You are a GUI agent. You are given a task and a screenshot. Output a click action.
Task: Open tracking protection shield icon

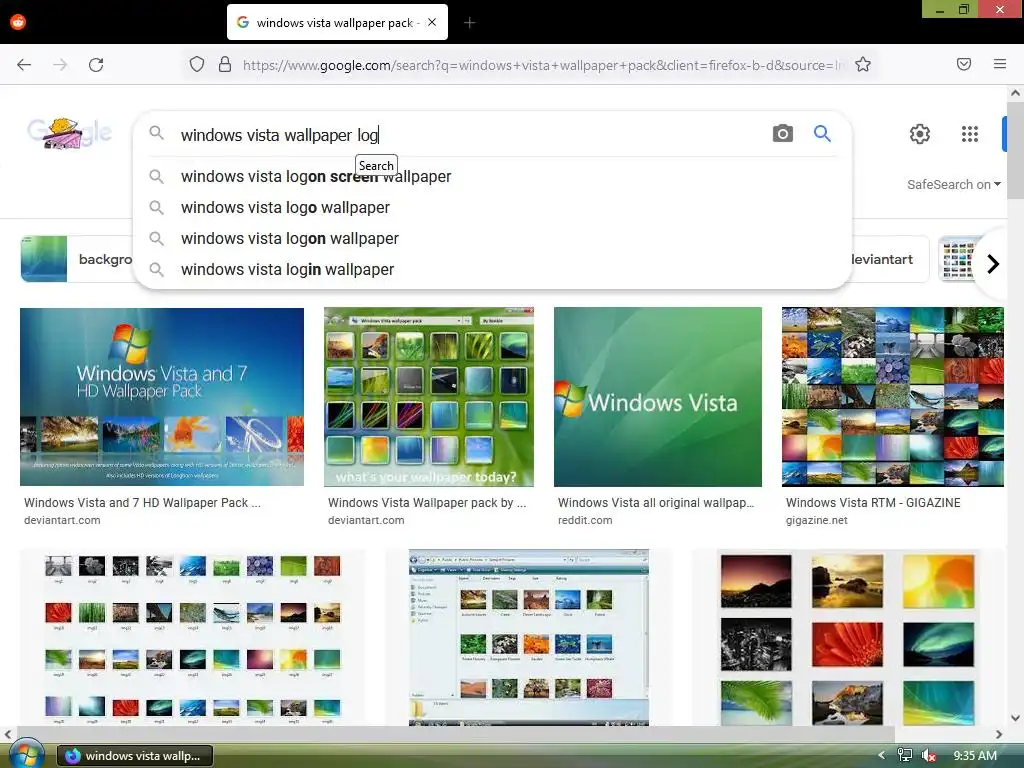[197, 64]
